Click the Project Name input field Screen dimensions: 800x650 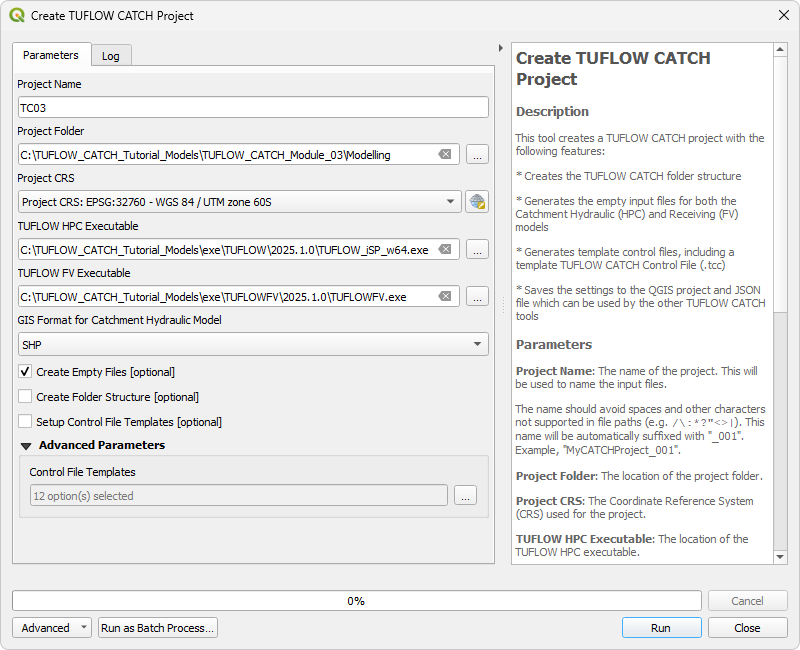click(x=253, y=108)
